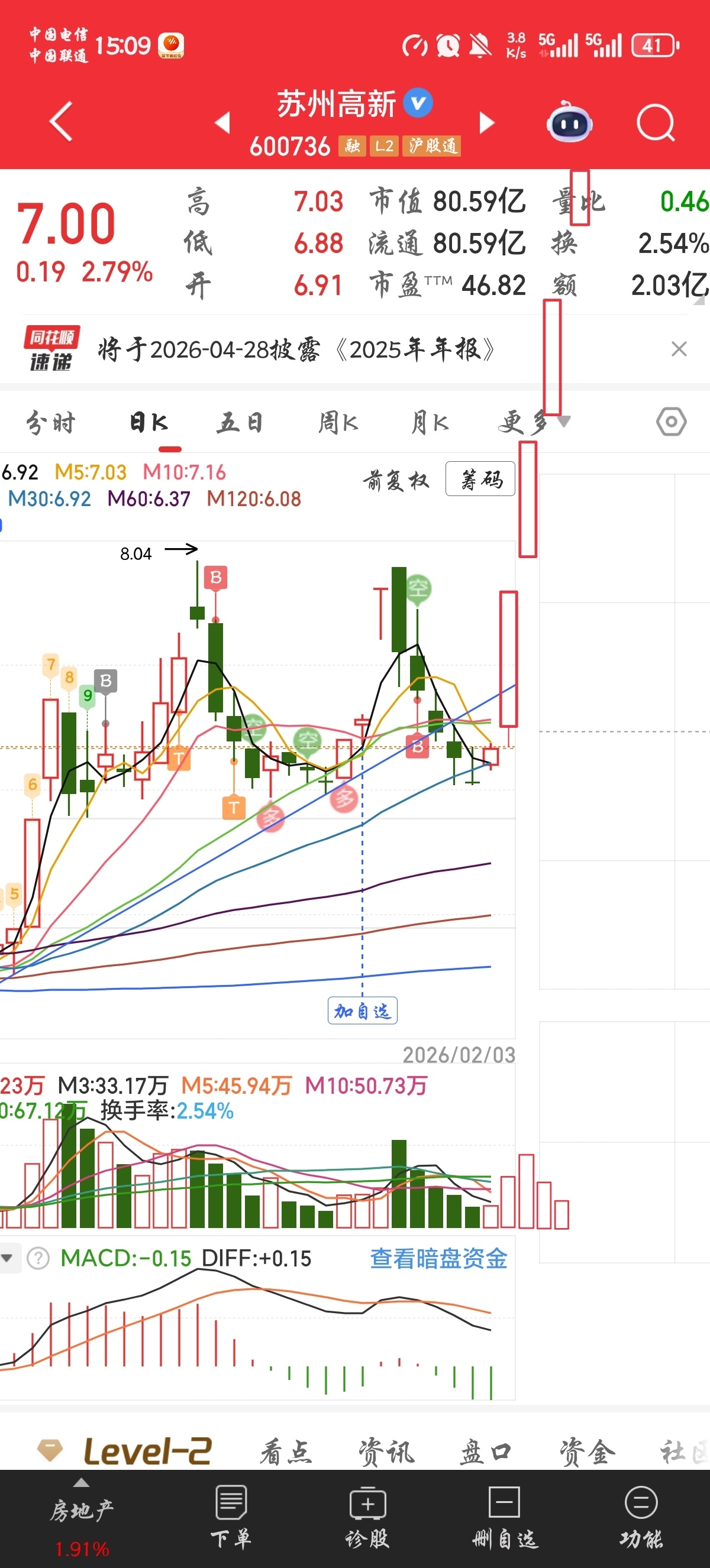
Task: Go back using the left arrow
Action: pos(61,122)
